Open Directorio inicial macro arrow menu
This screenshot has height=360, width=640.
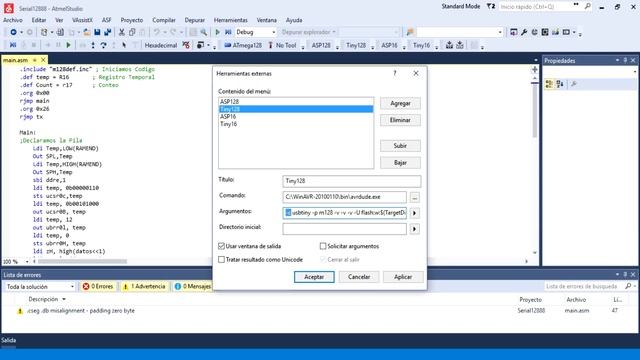pos(414,229)
